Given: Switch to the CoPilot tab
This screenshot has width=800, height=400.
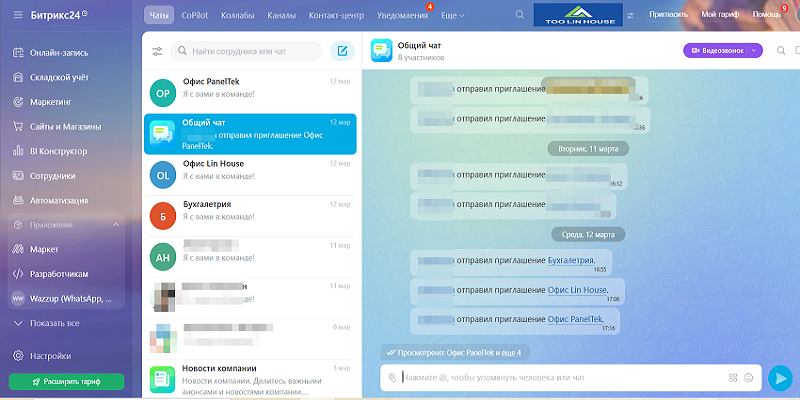Looking at the screenshot, I should (x=194, y=15).
